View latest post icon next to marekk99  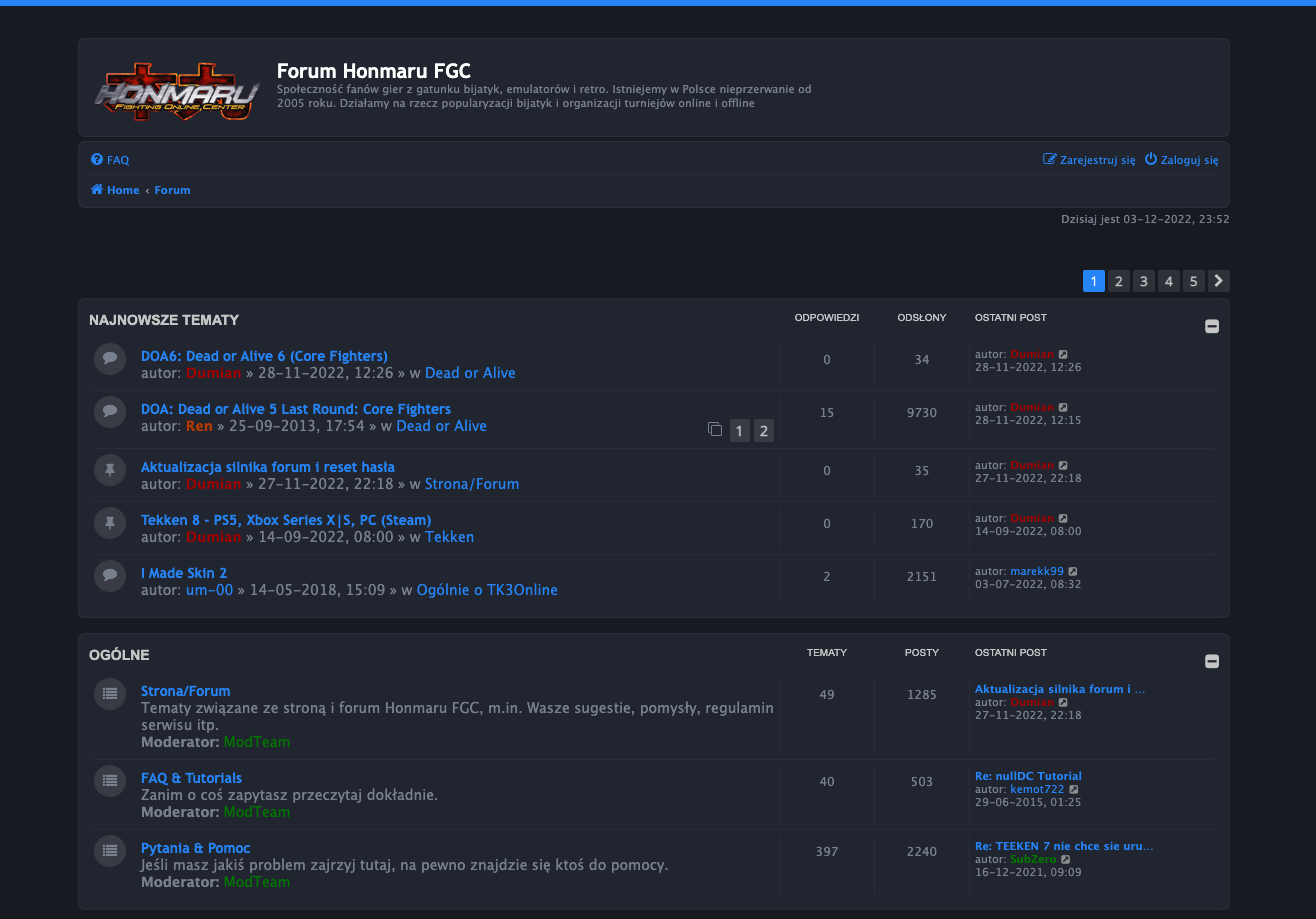pyautogui.click(x=1073, y=571)
